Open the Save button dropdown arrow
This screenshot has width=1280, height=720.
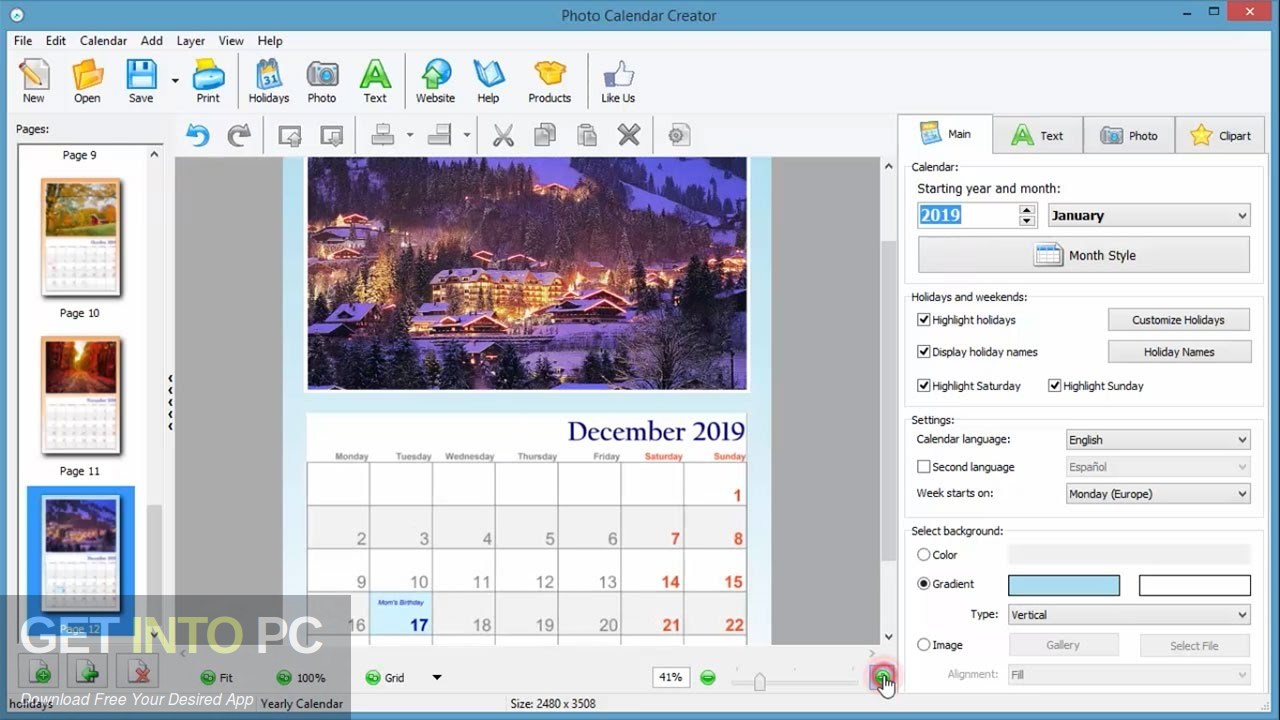175,81
